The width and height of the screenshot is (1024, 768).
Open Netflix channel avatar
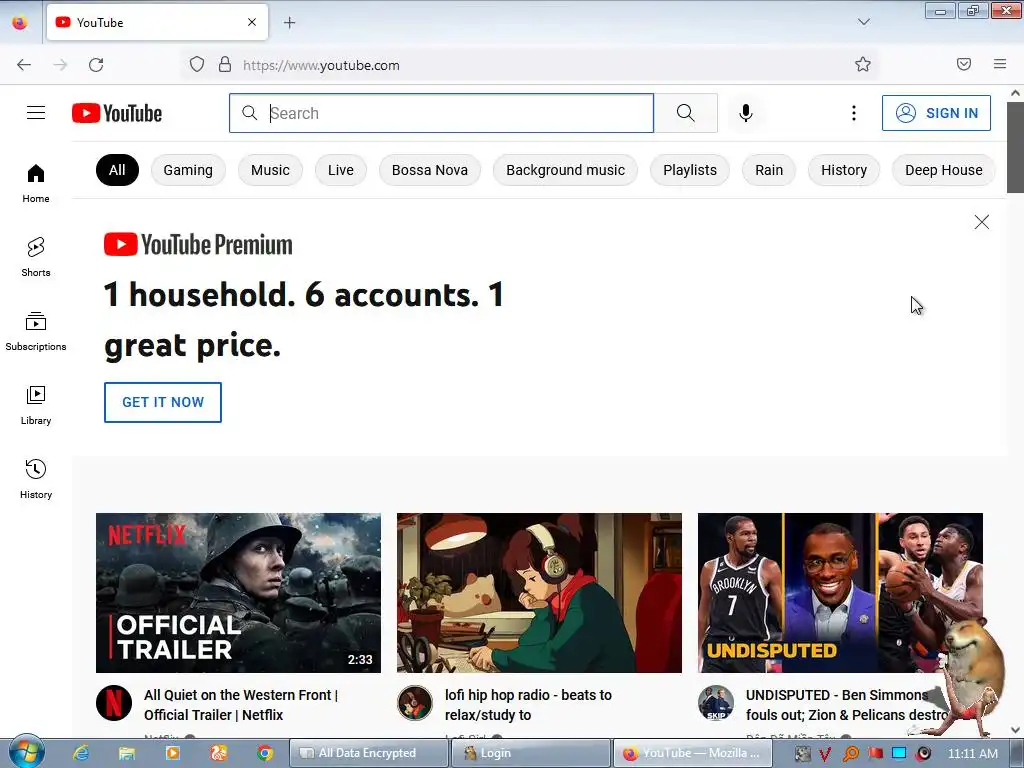[x=114, y=703]
